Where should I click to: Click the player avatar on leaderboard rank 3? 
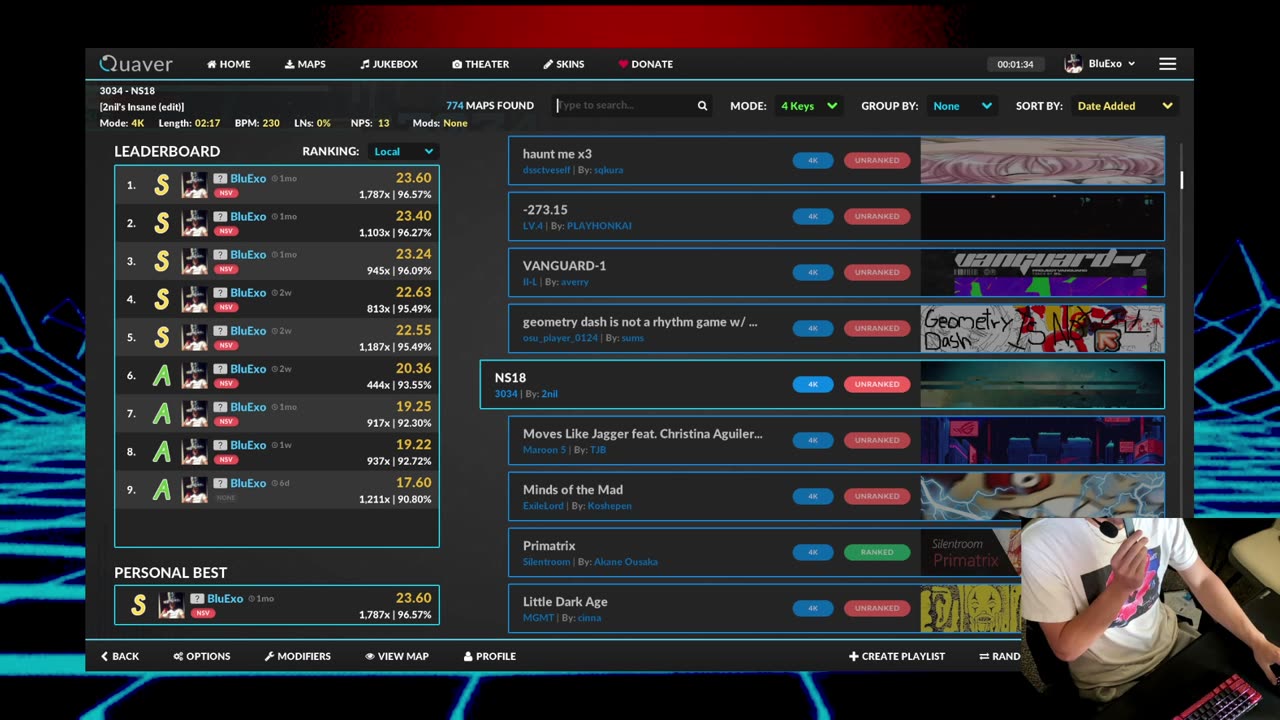[194, 261]
